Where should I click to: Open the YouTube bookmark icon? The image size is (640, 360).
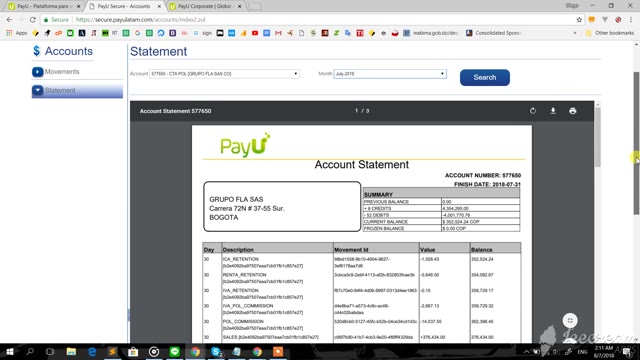point(255,33)
